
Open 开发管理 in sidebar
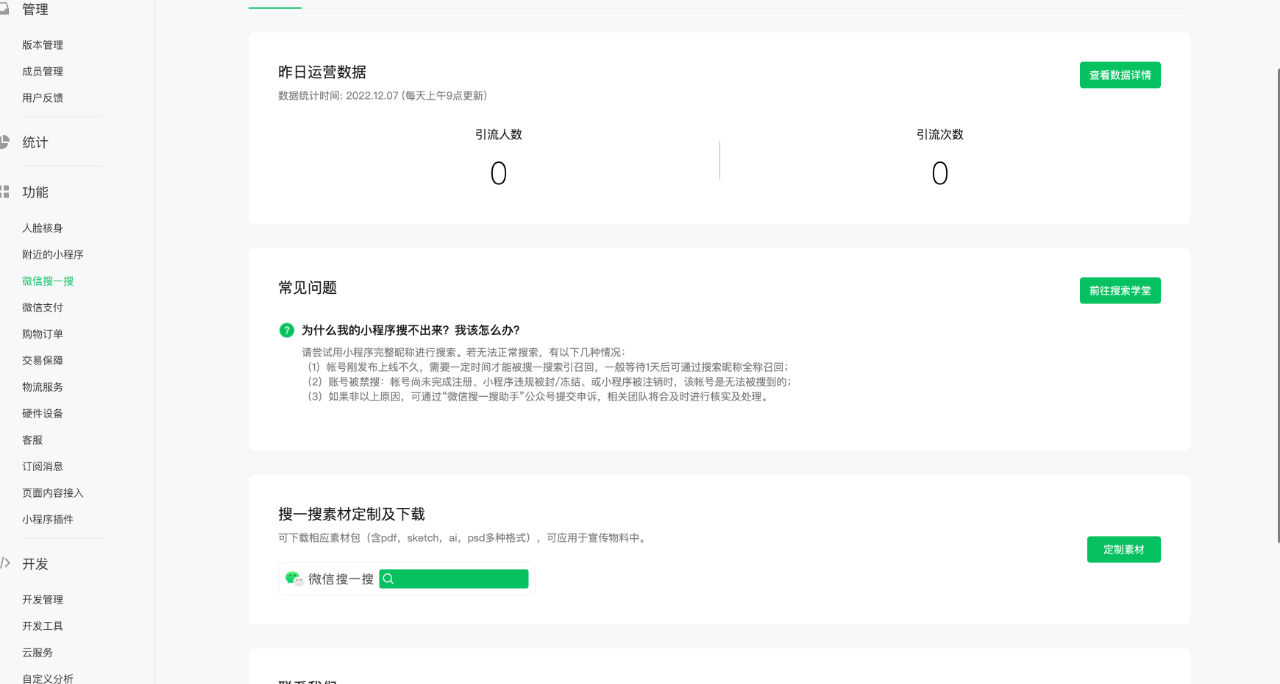point(43,600)
